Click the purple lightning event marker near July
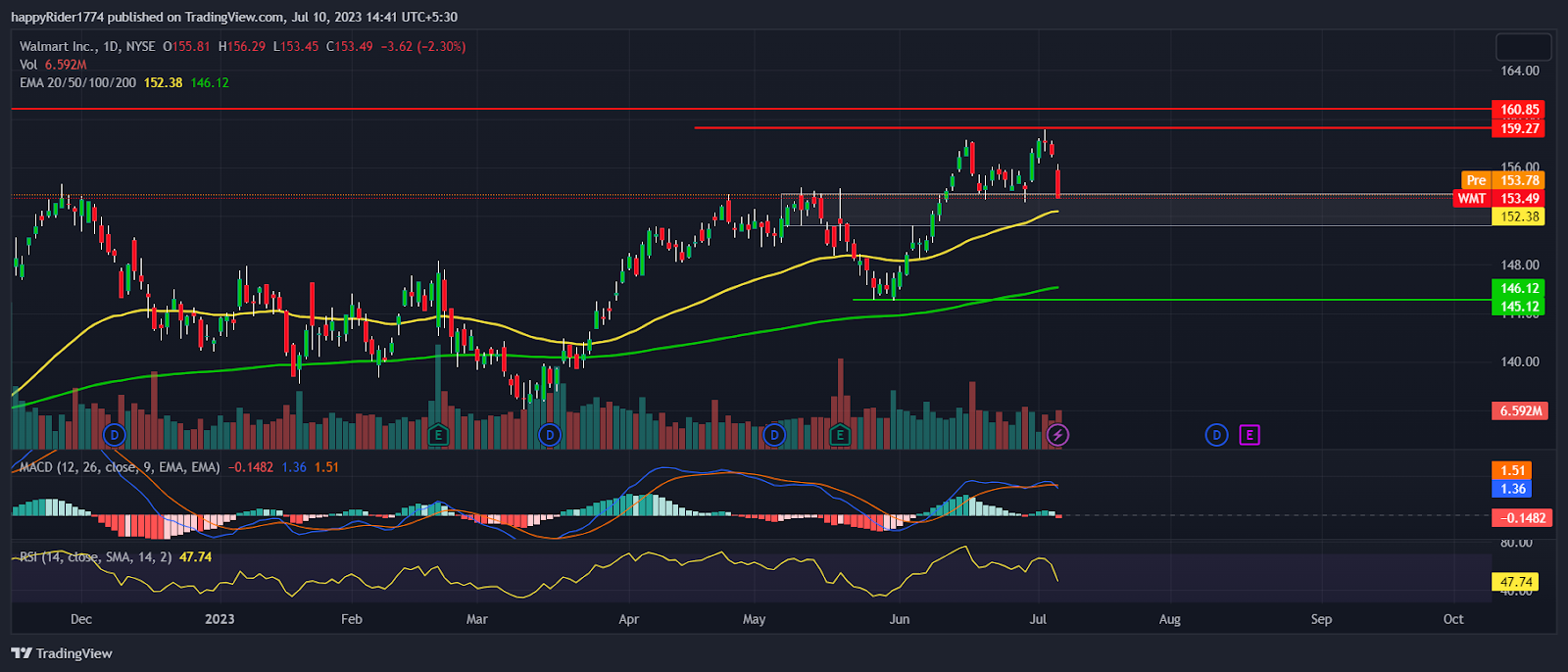Image resolution: width=1568 pixels, height=672 pixels. [x=1057, y=434]
